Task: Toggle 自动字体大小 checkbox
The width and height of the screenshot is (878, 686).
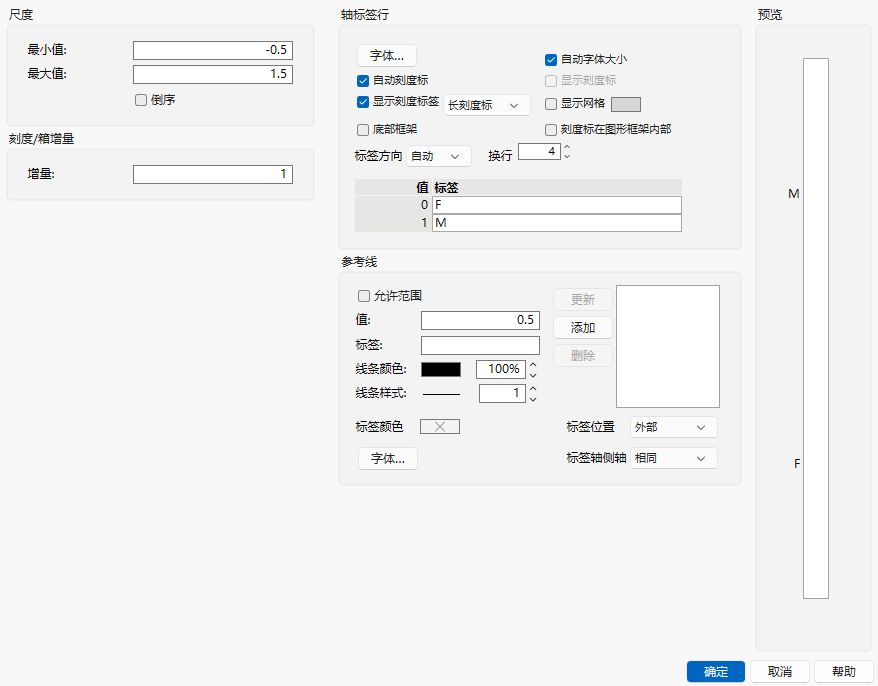Action: pos(550,59)
